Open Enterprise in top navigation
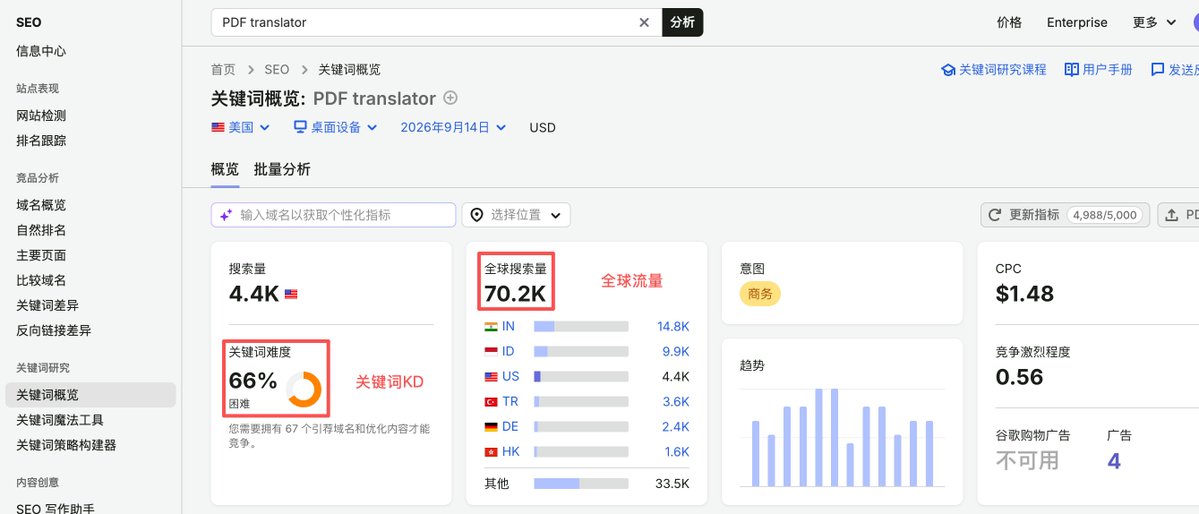The height and width of the screenshot is (514, 1199). [1077, 22]
